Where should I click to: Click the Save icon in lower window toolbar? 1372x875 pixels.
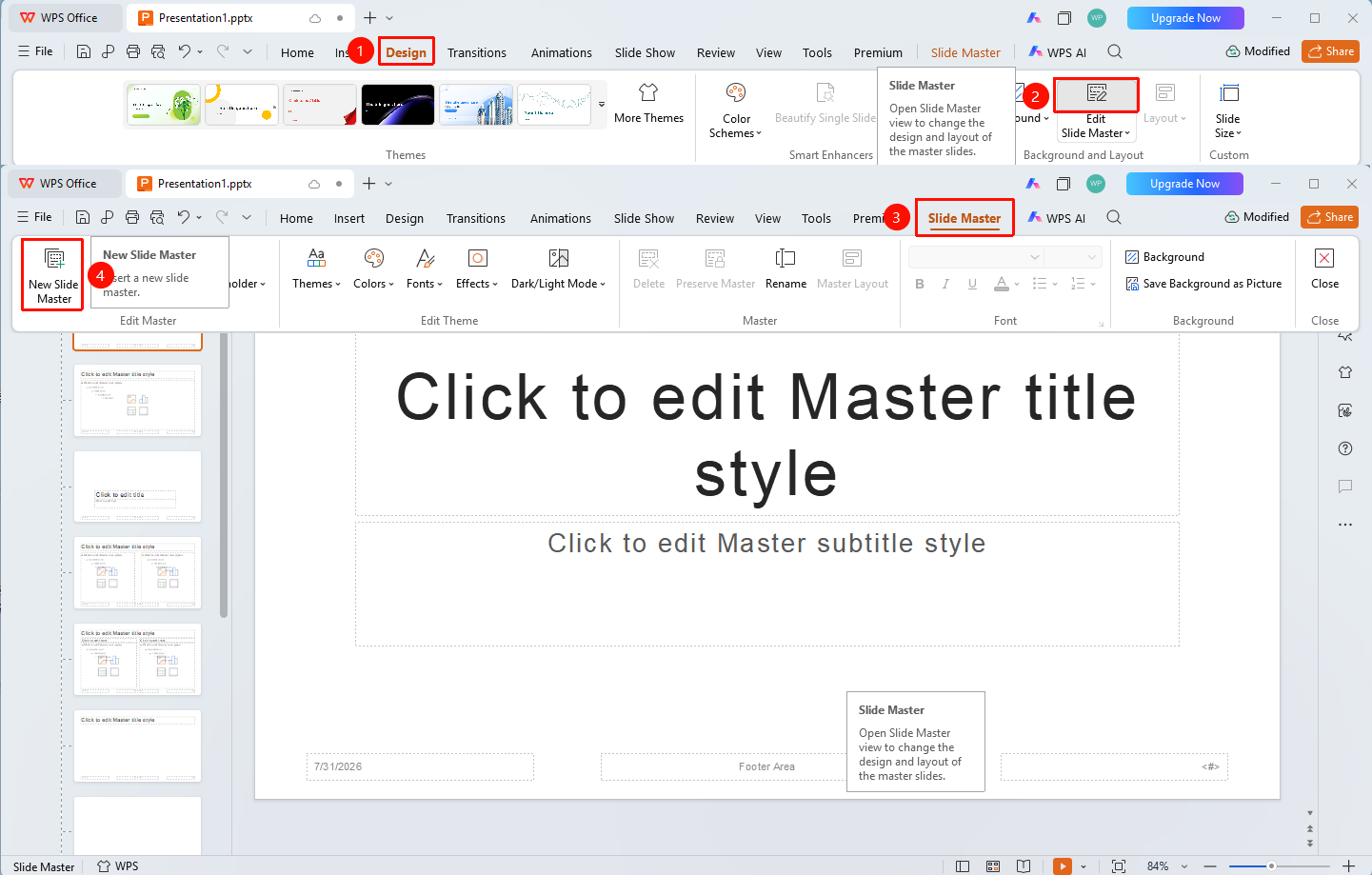pos(83,217)
